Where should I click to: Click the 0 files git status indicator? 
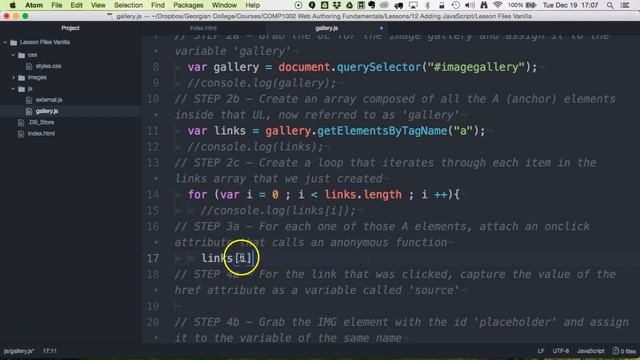624,351
